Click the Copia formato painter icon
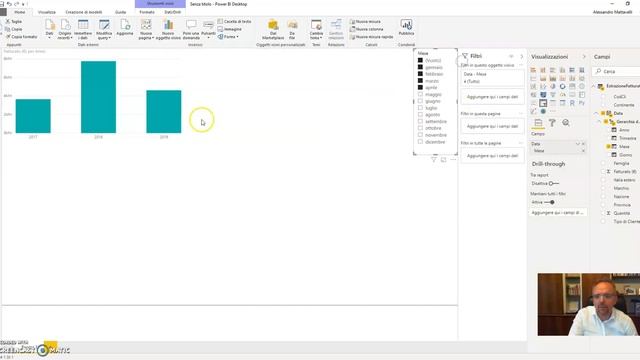The image size is (640, 360). (8, 37)
